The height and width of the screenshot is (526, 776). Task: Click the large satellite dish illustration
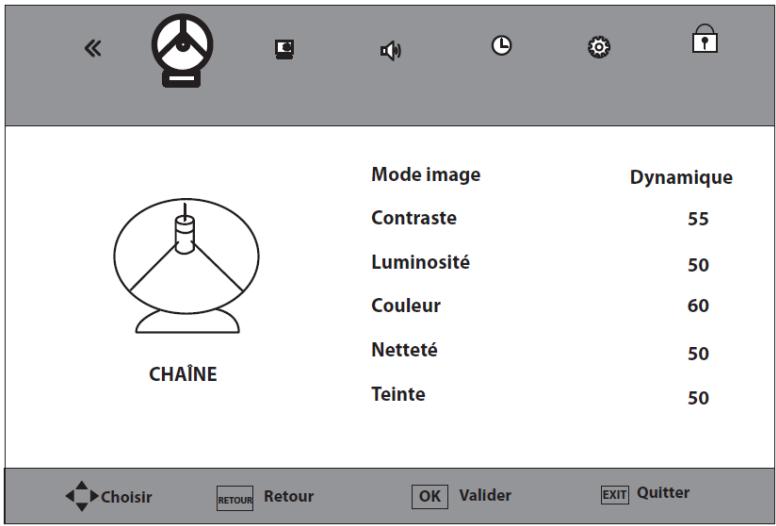pyautogui.click(x=187, y=266)
